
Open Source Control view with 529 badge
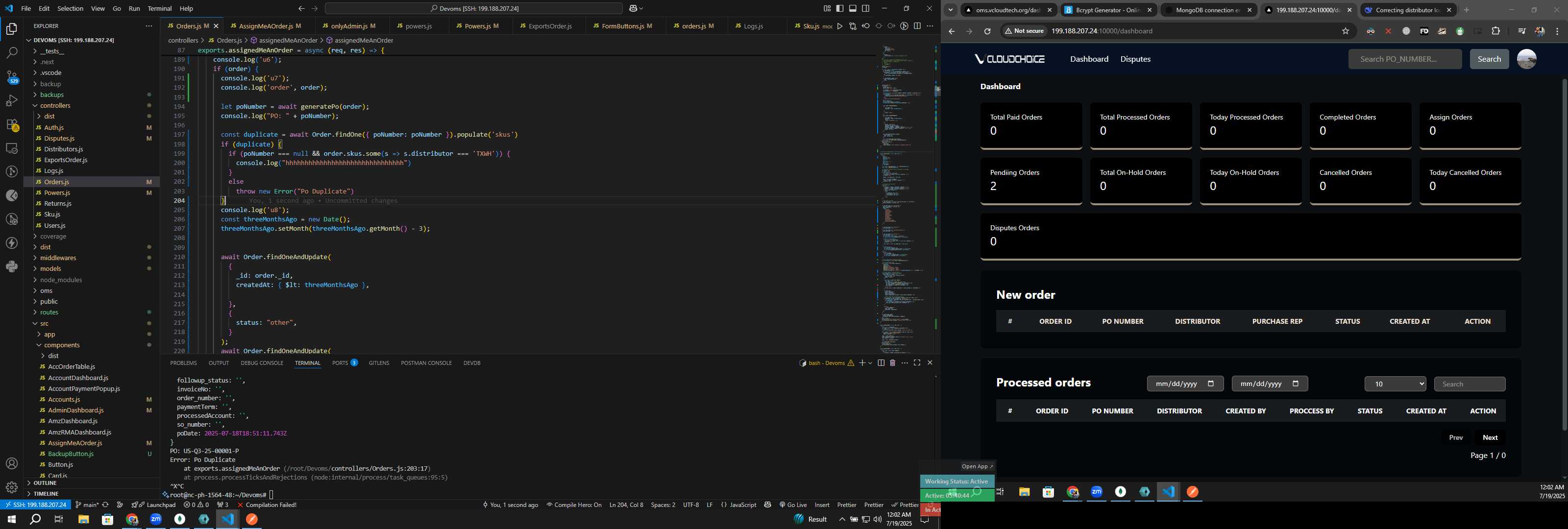click(x=12, y=77)
